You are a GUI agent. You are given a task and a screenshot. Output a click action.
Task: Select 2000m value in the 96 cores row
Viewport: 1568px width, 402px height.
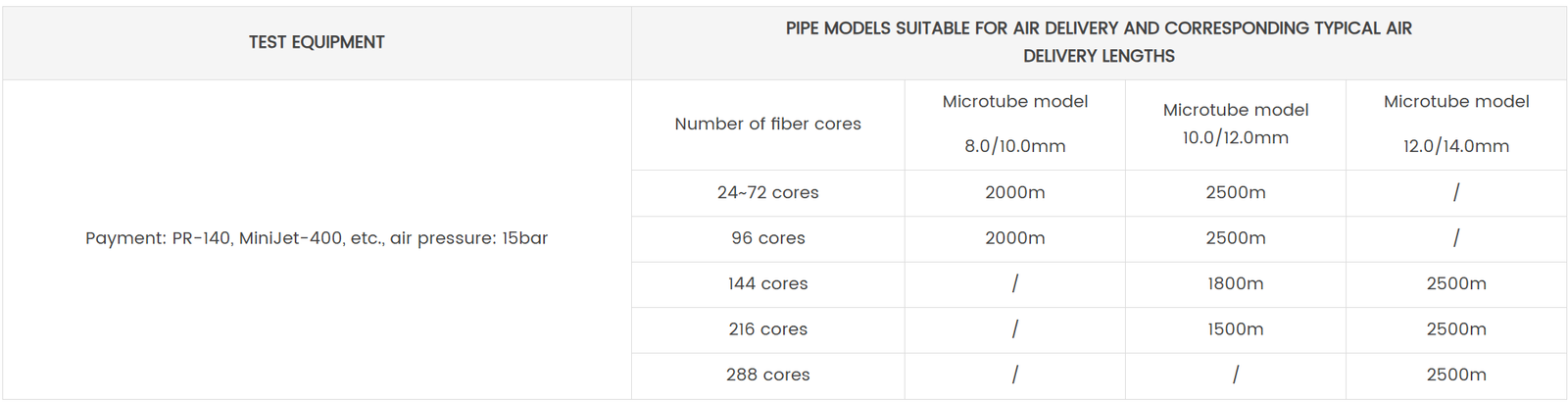click(x=1014, y=238)
